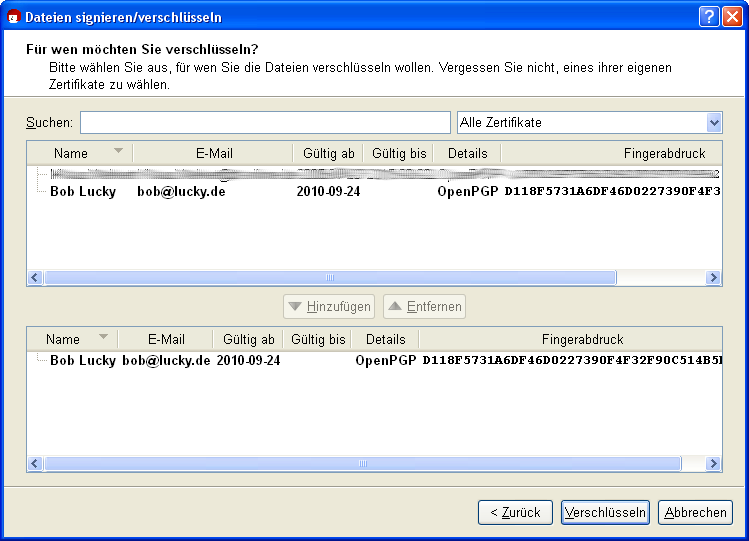The image size is (749, 541).
Task: Click the sort arrow in upper Name header
Action: click(119, 152)
